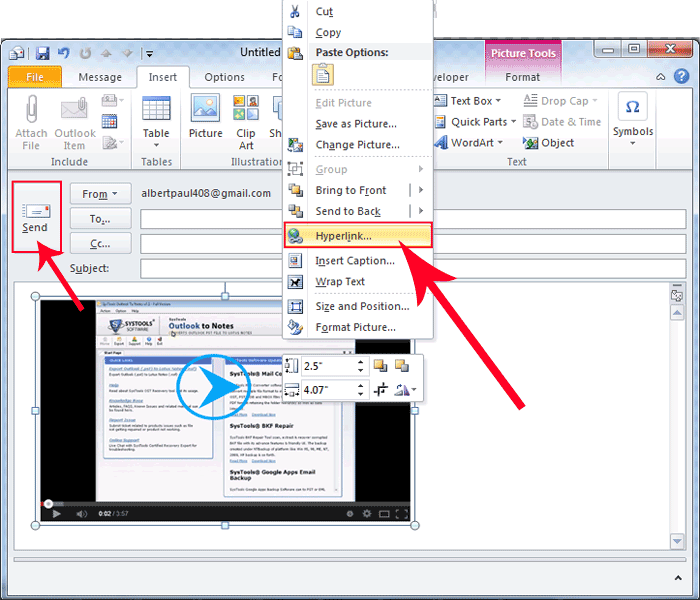Increase shape height with stepper up arrow
Screen dimensions: 700x600
[360, 362]
